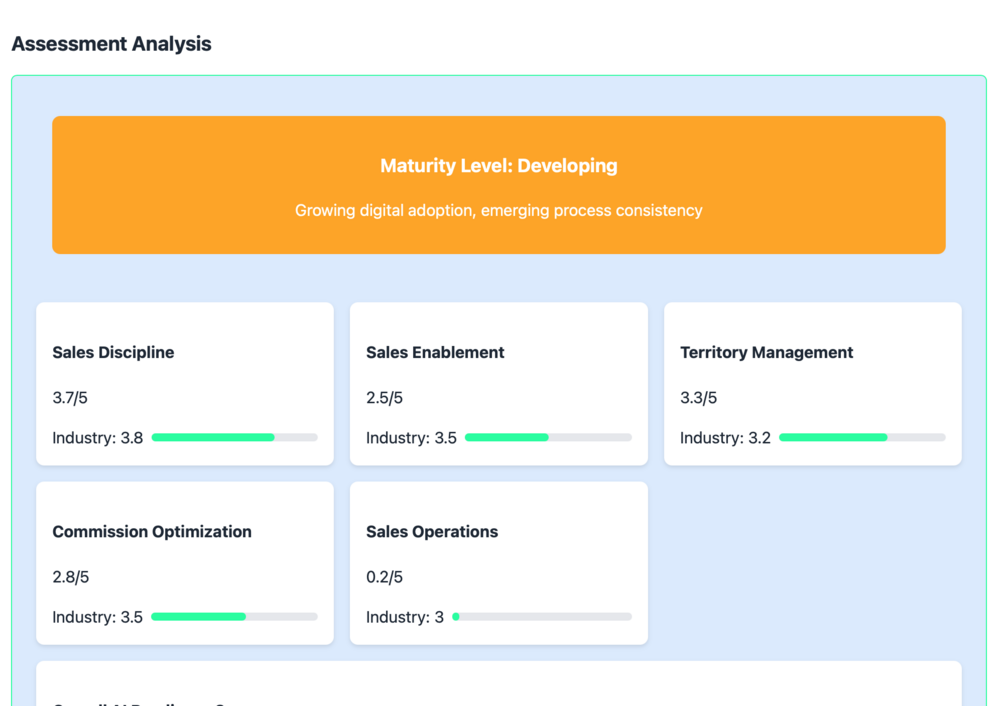Click the Territory Management progress bar
This screenshot has width=1005, height=706.
[862, 438]
